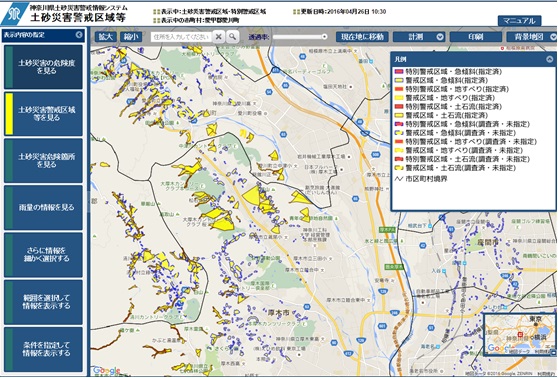Click the address search input field
The image size is (558, 378).
tap(181, 37)
